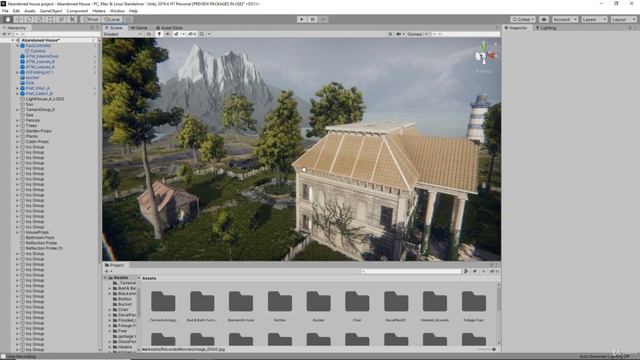Screen dimensions: 640x360
Task: Toggle scene audio
Action: click(167, 34)
